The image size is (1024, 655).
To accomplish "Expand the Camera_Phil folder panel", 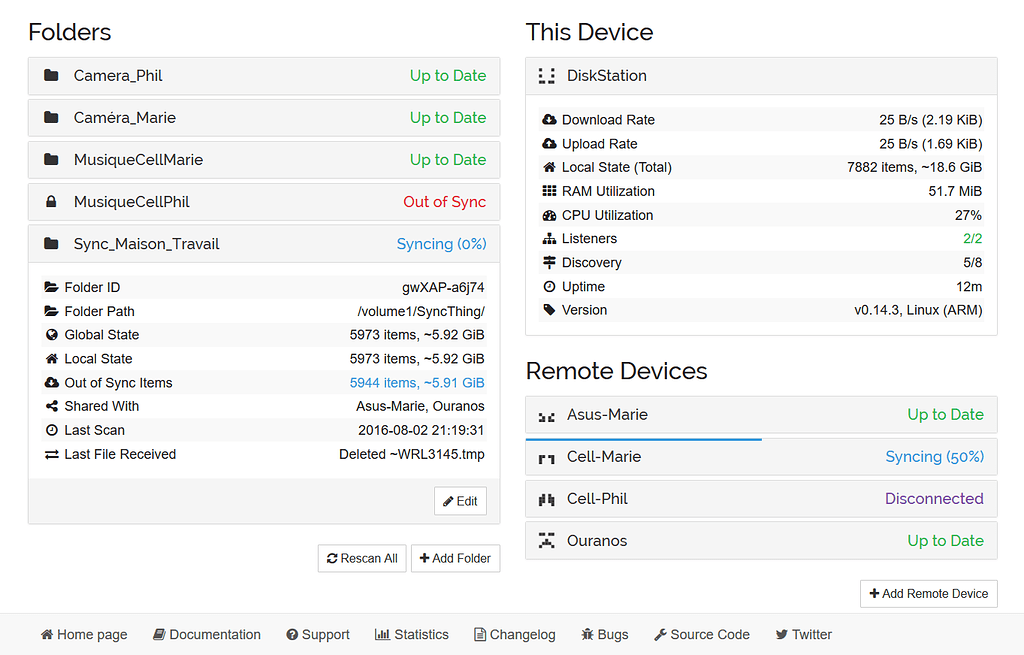I will pyautogui.click(x=264, y=76).
